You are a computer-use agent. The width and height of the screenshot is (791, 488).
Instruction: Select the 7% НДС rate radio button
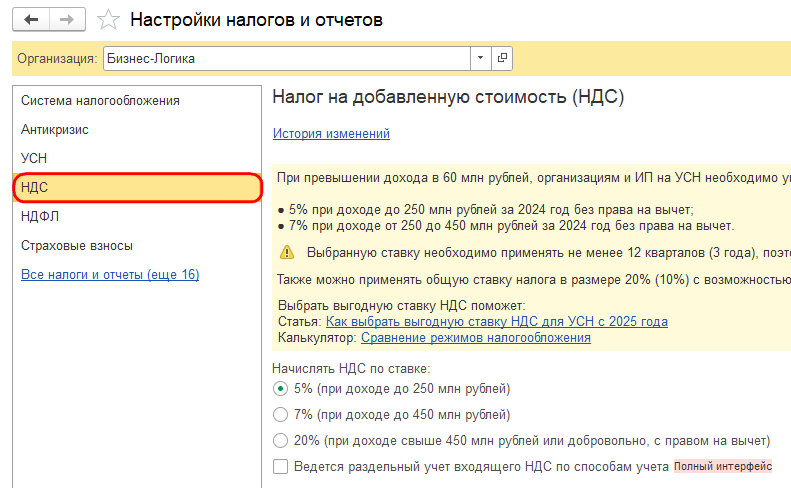pos(280,415)
